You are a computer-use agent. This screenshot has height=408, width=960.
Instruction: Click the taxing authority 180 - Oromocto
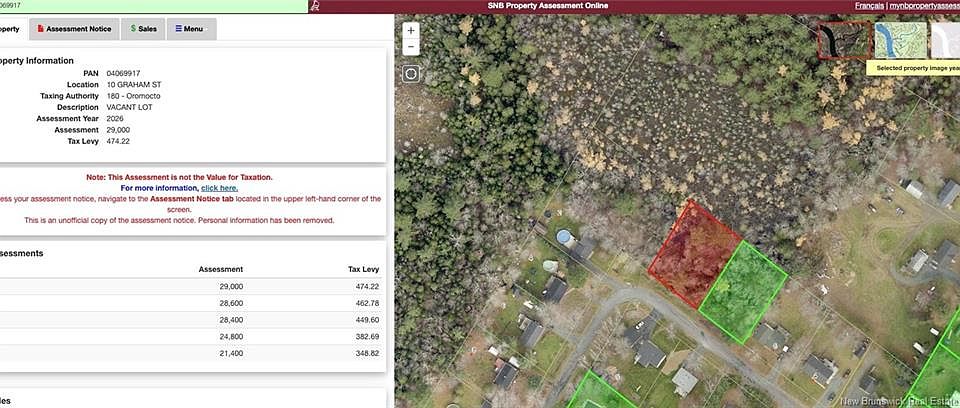pos(133,96)
